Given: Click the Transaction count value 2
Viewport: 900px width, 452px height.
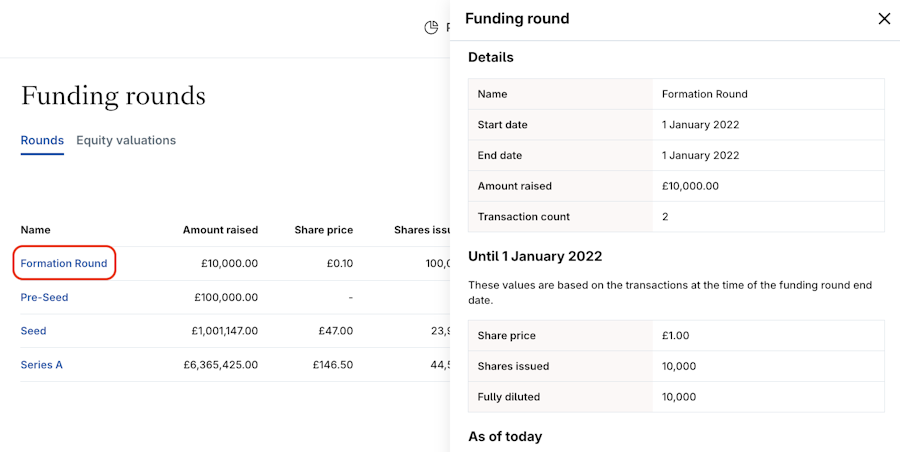Looking at the screenshot, I should tap(665, 217).
